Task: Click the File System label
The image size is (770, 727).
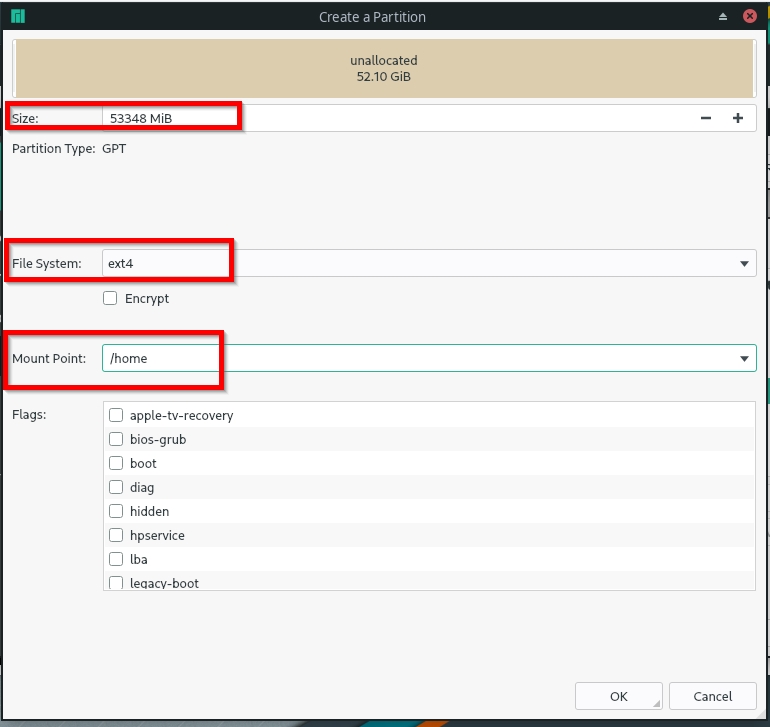Action: coord(47,263)
